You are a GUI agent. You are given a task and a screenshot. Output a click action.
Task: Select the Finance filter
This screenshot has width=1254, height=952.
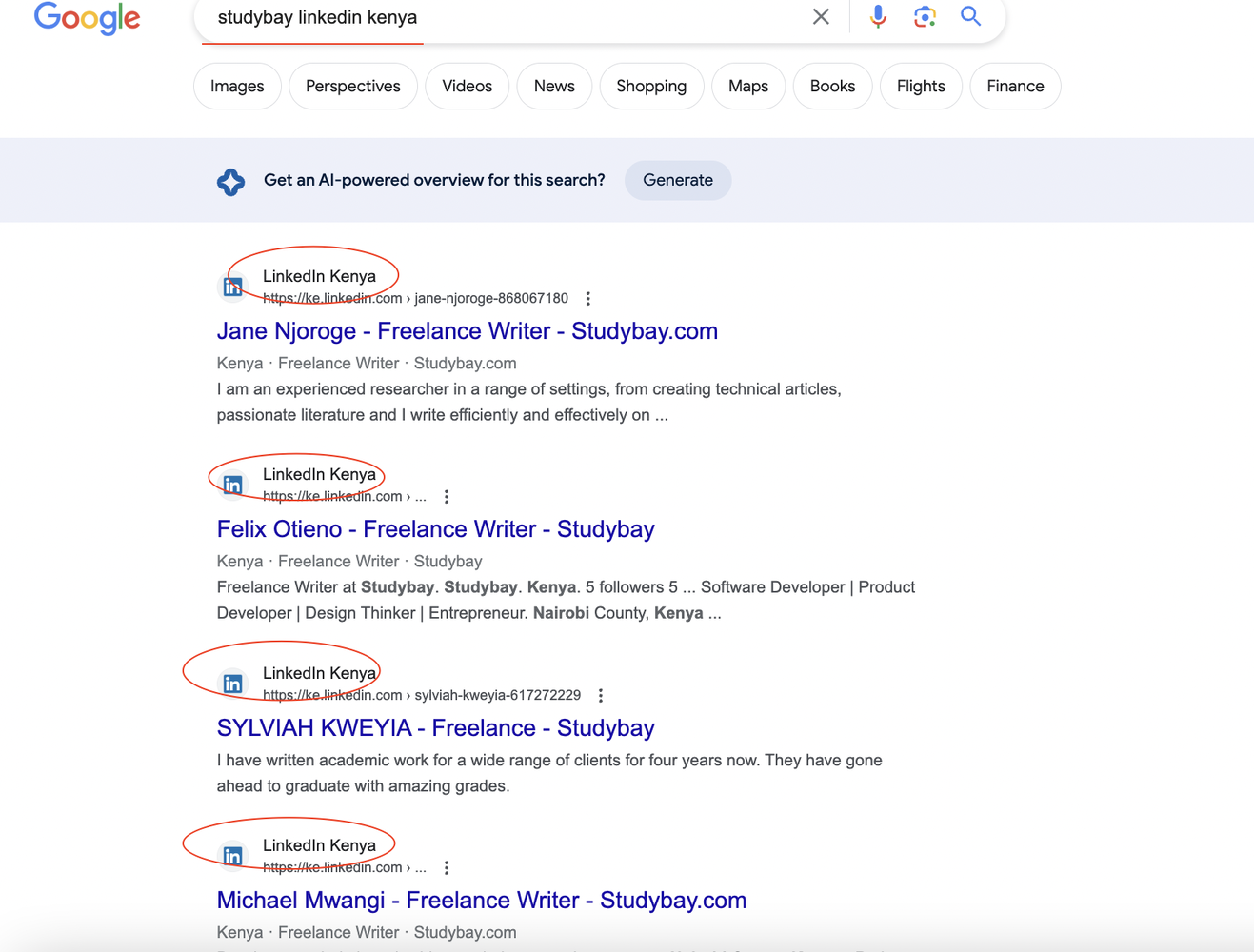(1015, 87)
